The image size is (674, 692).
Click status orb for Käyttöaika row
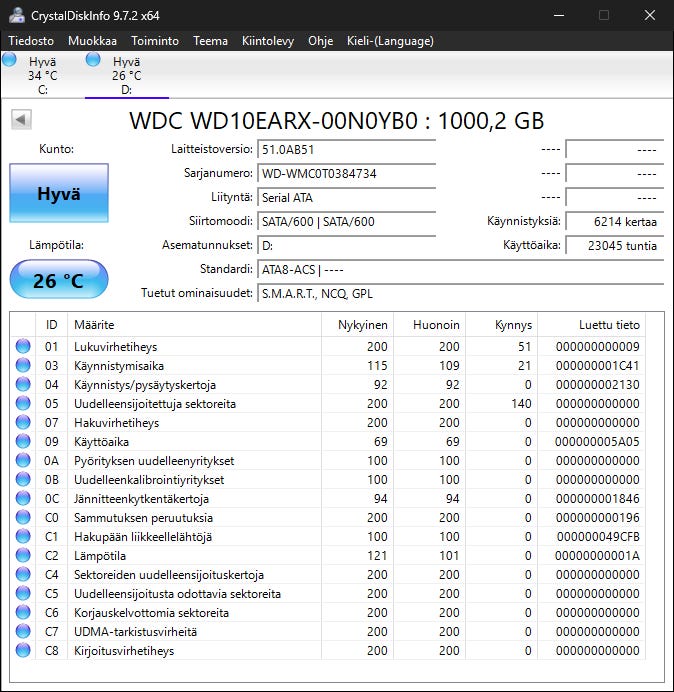click(22, 442)
